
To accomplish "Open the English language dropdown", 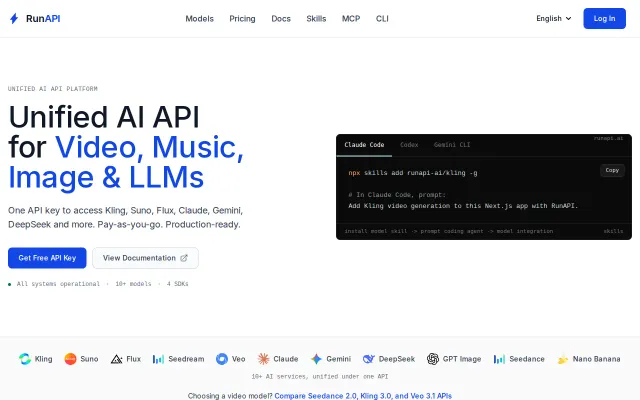I will coord(554,18).
